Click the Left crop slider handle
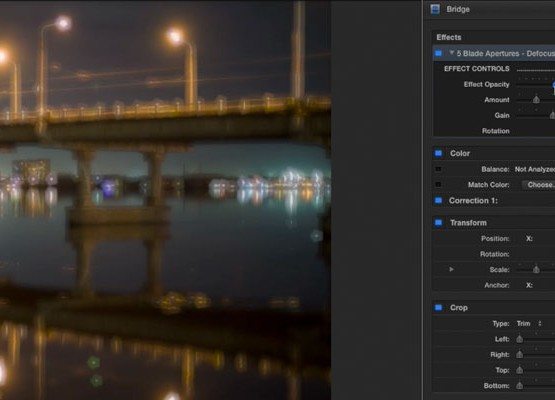The width and height of the screenshot is (555, 400). point(519,339)
